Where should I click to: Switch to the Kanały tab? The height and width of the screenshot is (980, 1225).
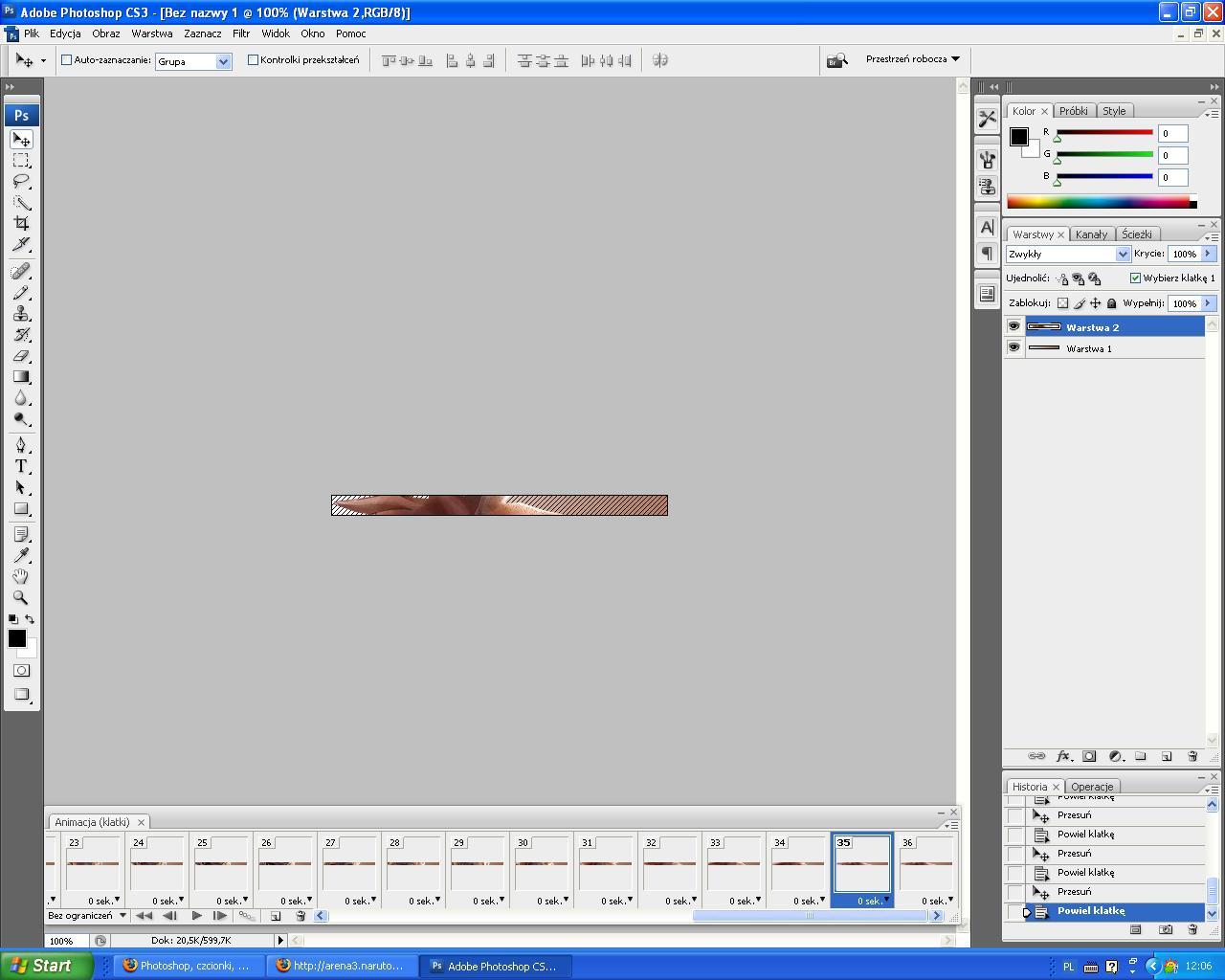1091,234
